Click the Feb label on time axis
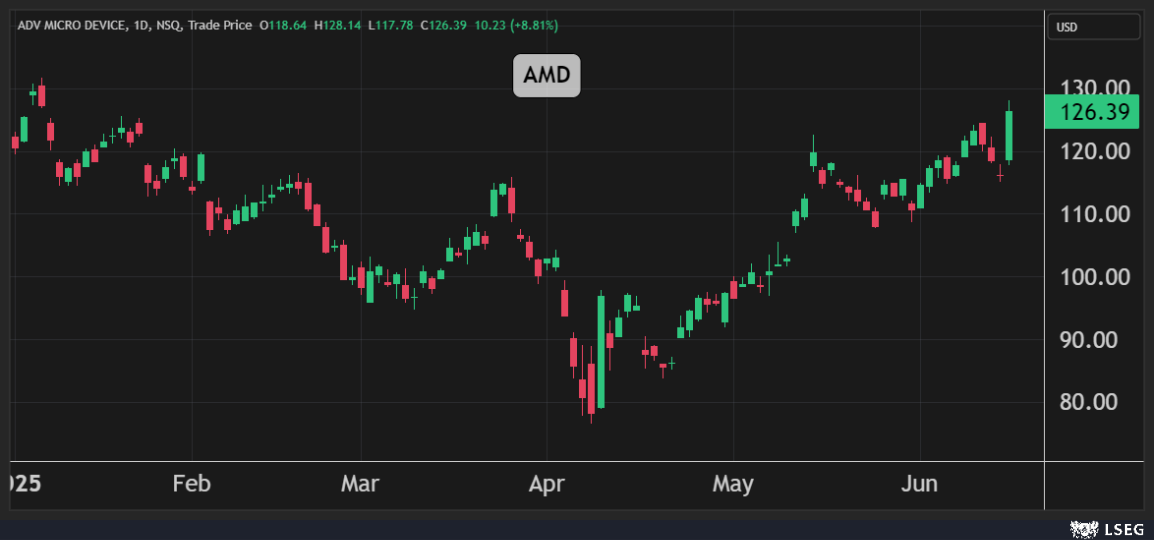This screenshot has height=540, width=1154. pos(191,484)
